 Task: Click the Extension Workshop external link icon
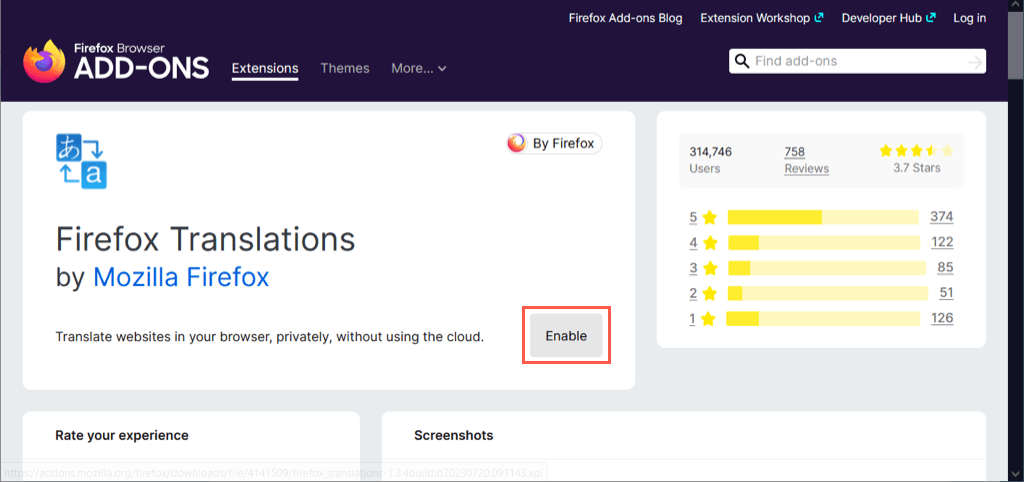pyautogui.click(x=820, y=18)
